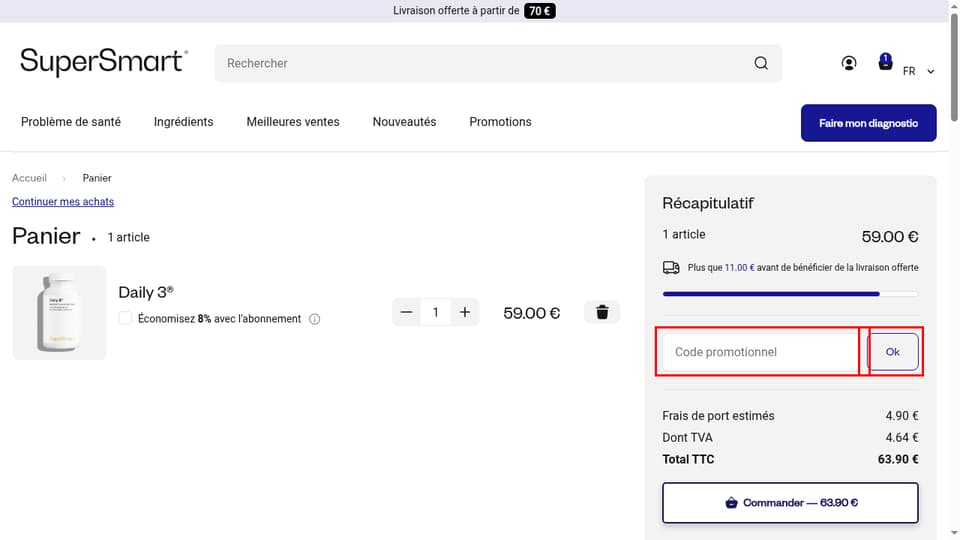
Task: Click Faire mon diagnostic button
Action: click(868, 123)
